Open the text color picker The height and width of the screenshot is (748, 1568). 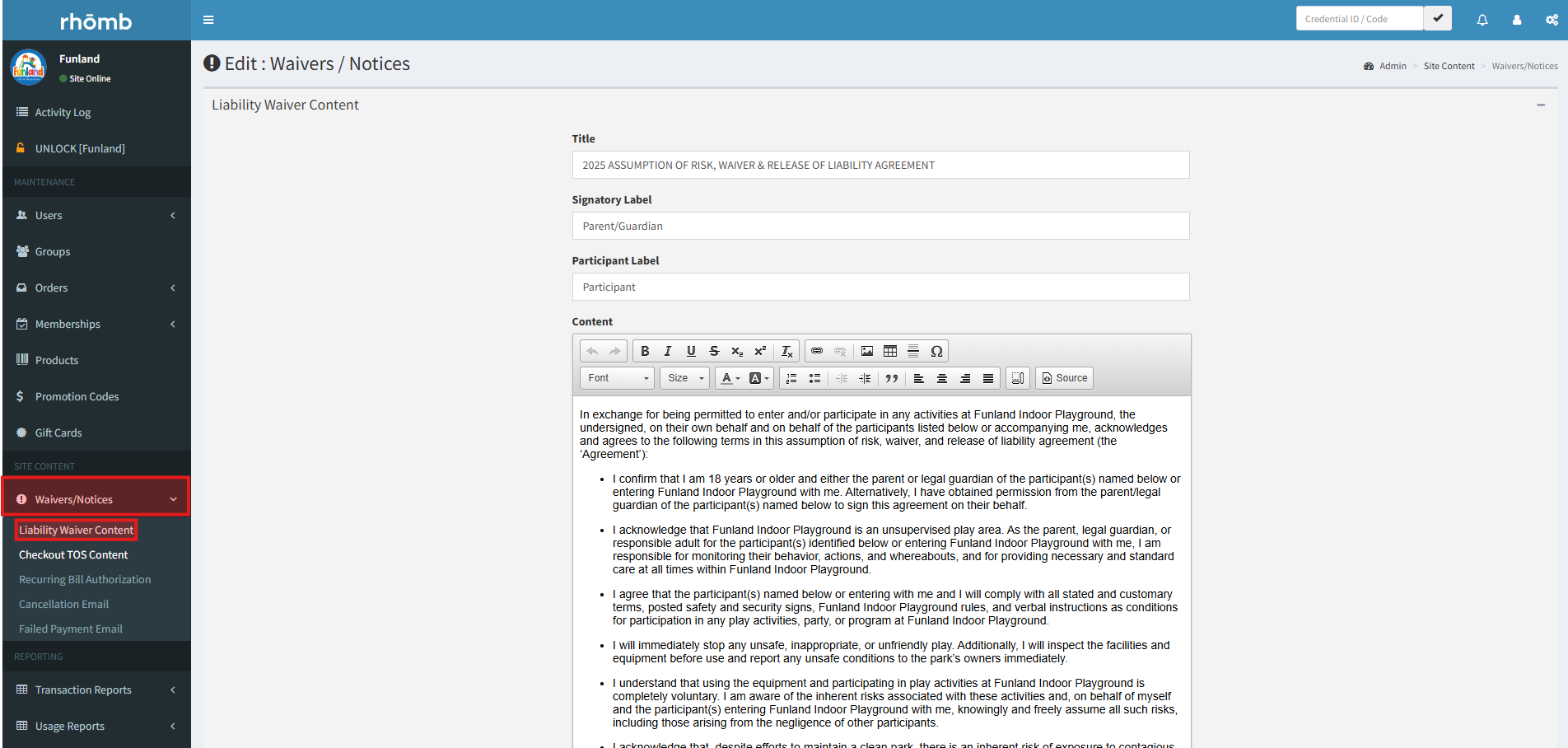click(x=730, y=378)
